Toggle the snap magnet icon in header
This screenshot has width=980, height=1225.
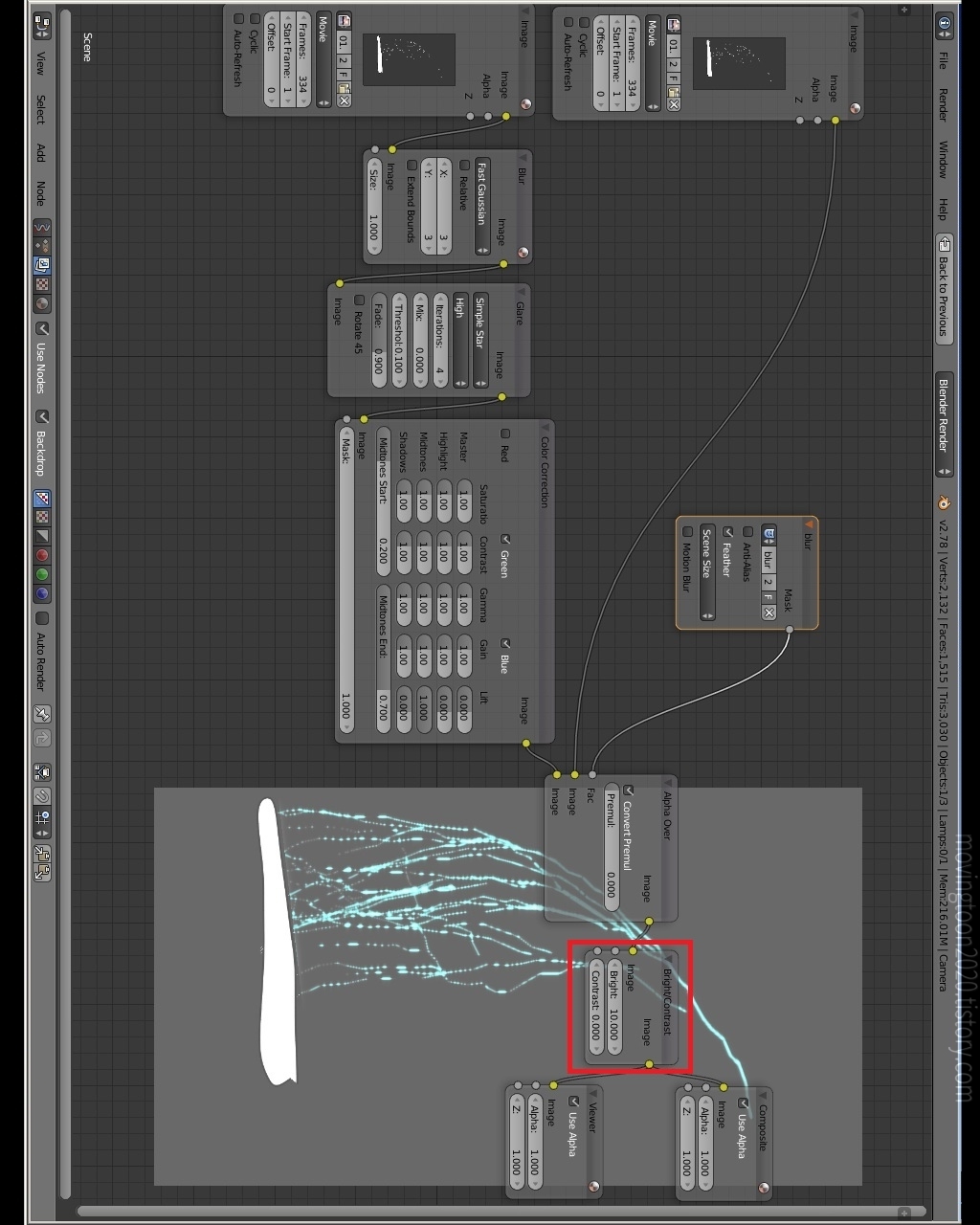42,795
